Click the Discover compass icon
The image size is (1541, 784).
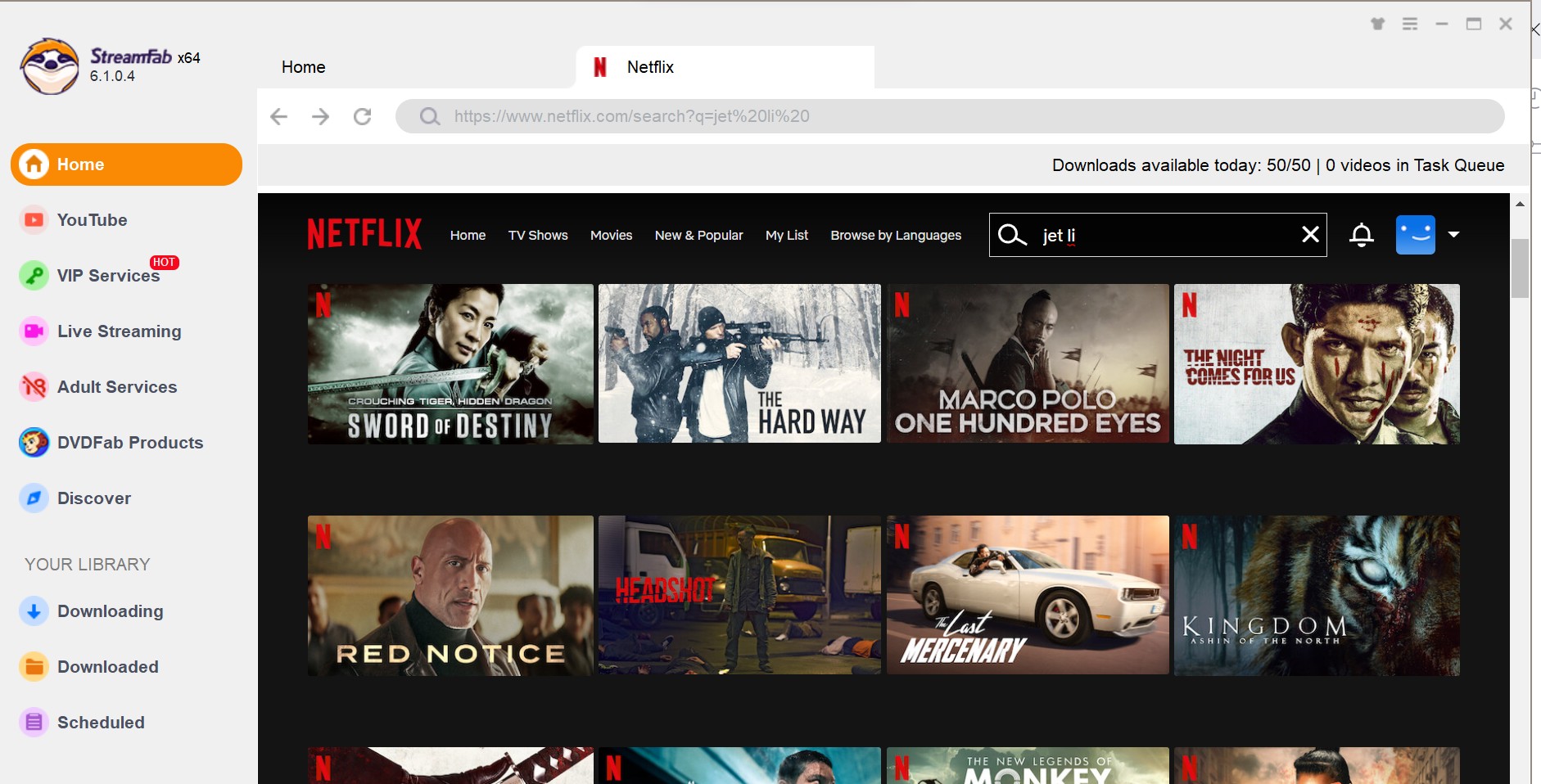(x=34, y=498)
